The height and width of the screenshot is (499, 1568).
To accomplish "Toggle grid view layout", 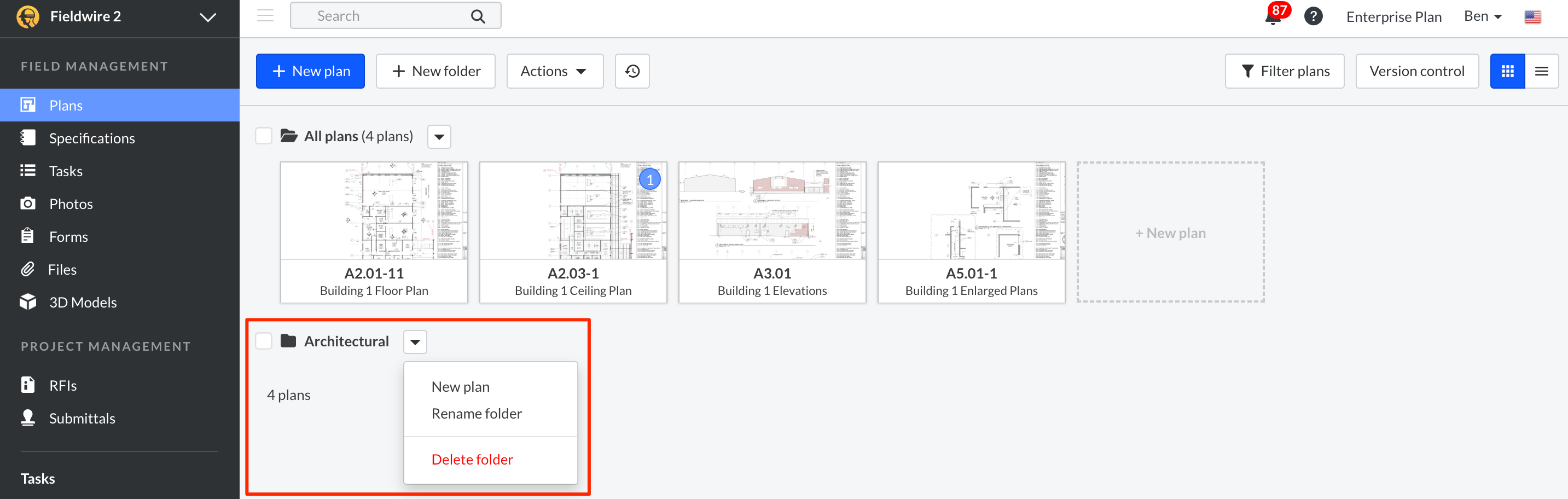I will 1507,71.
